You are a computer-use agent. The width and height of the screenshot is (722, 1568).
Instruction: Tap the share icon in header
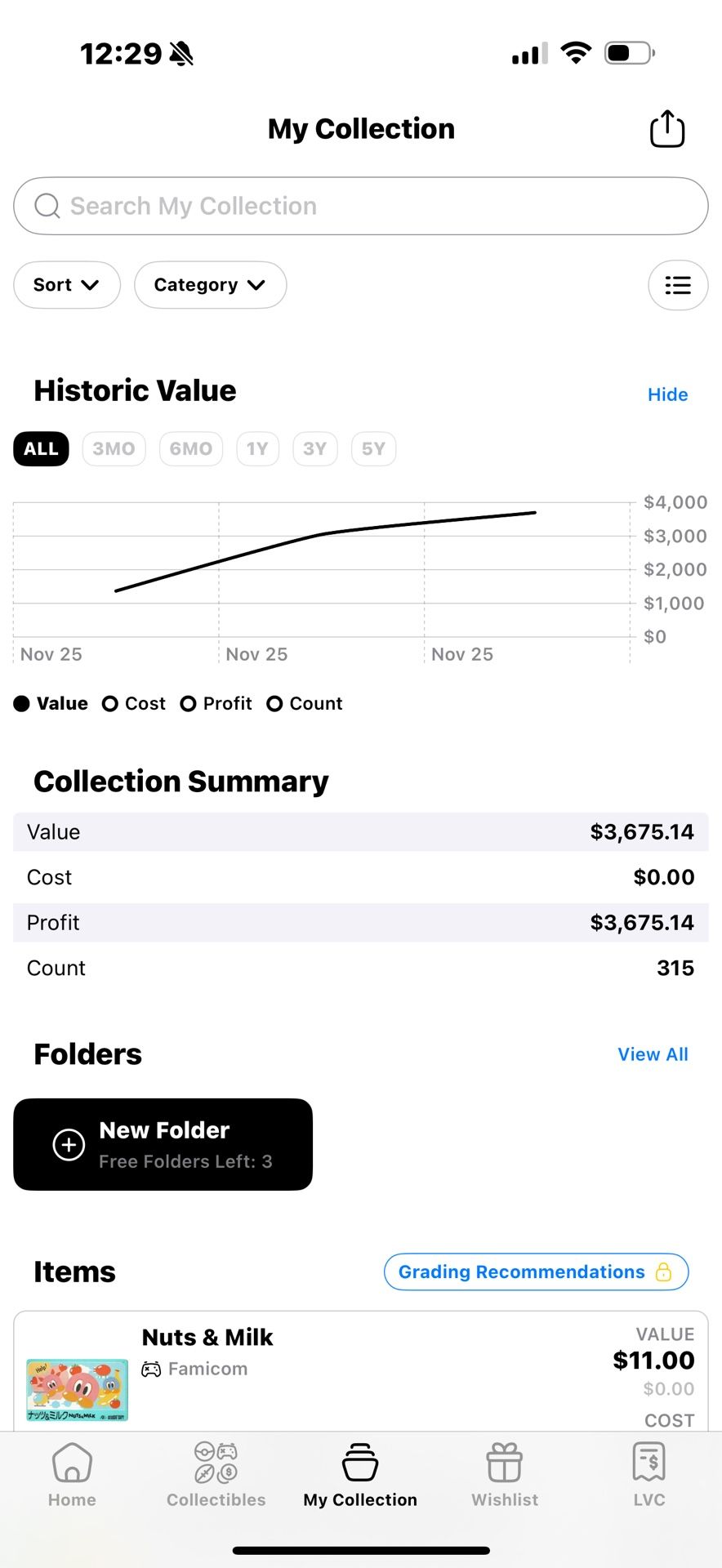(666, 129)
